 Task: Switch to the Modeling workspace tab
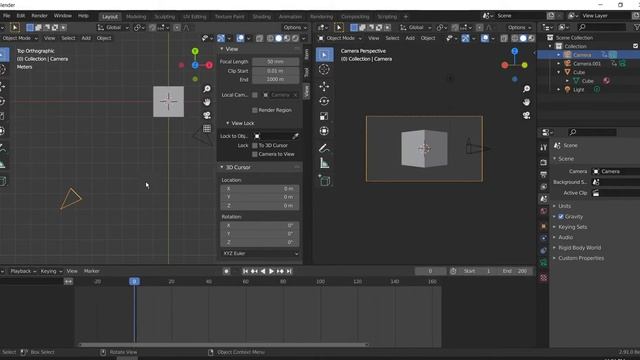(136, 17)
